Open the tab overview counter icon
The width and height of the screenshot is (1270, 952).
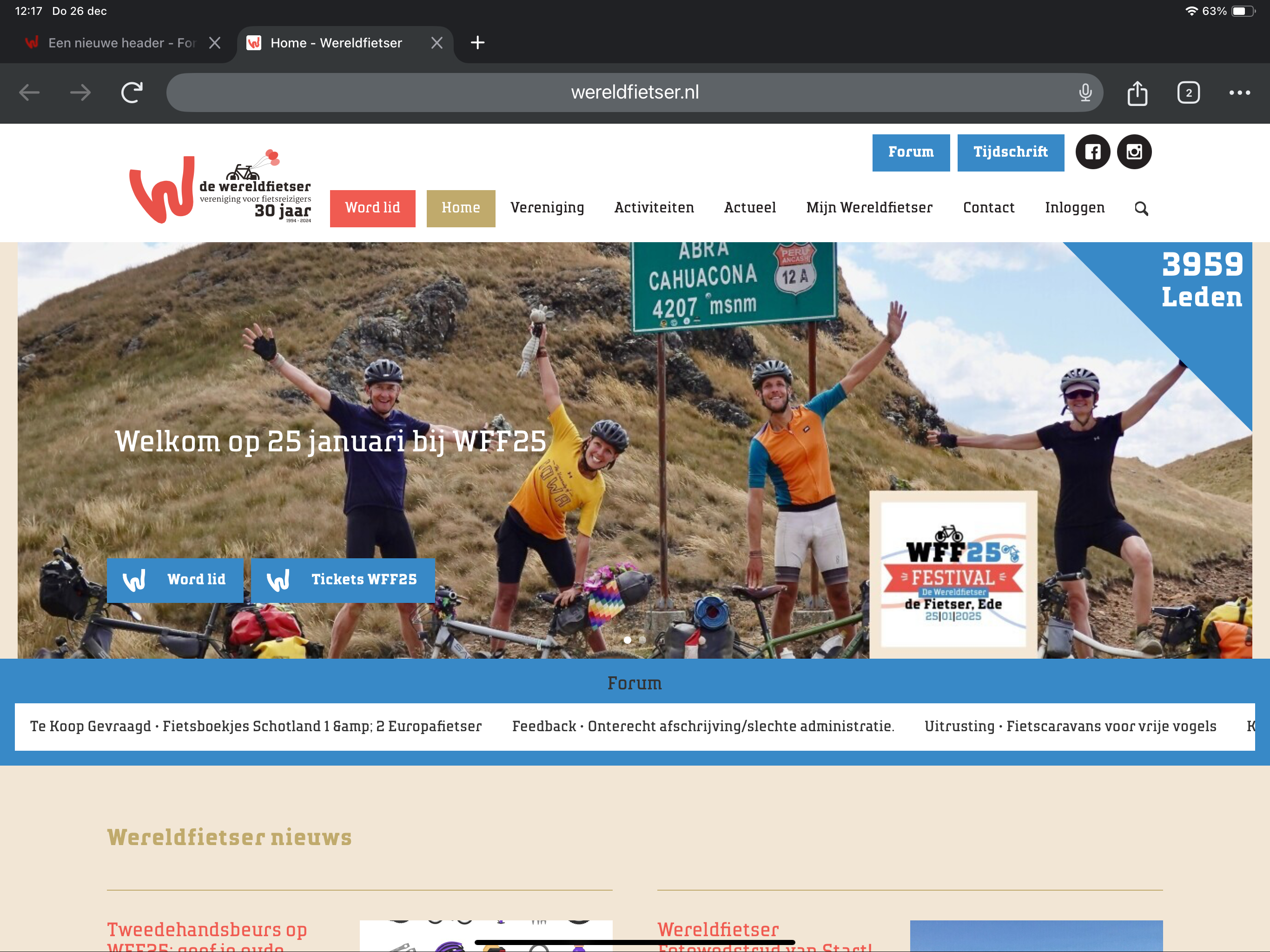click(1188, 93)
